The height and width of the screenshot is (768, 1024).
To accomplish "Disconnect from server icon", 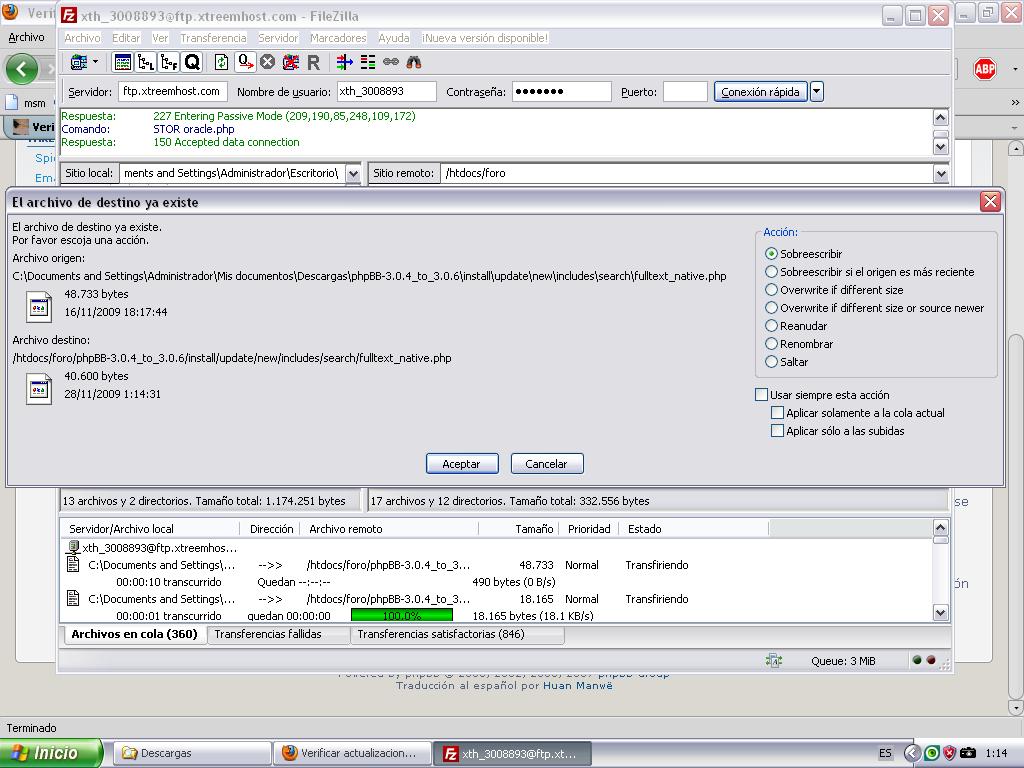I will [x=291, y=62].
